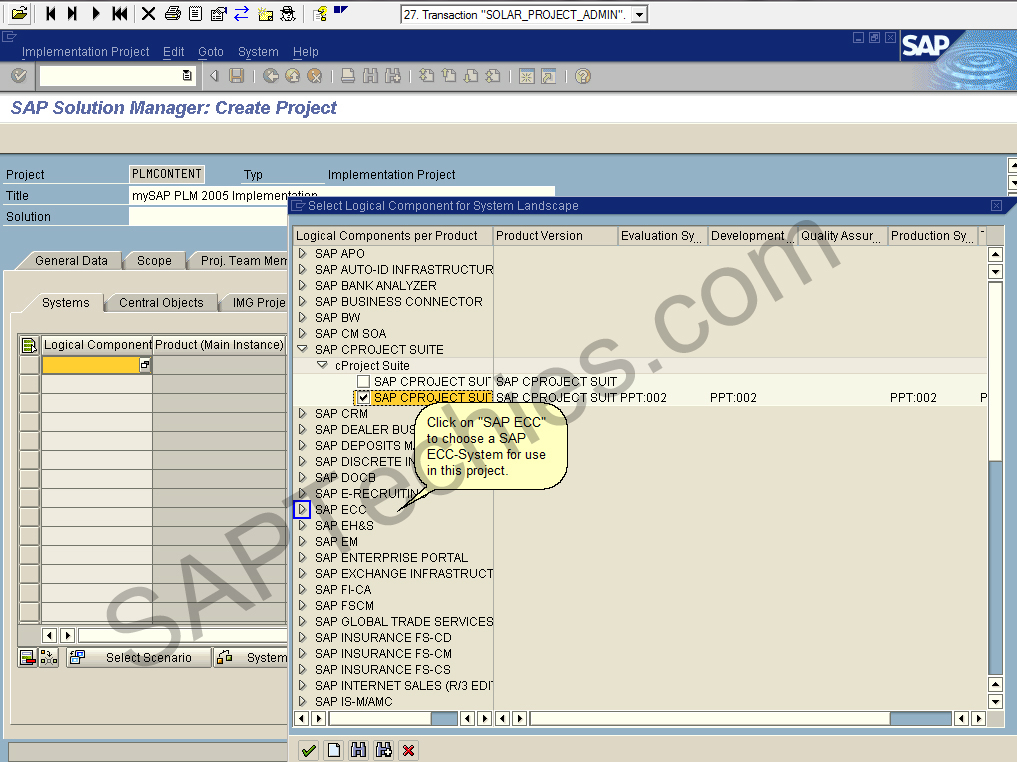Click the green Enter checkmark in SAP toolbar
The height and width of the screenshot is (762, 1017).
tap(19, 76)
